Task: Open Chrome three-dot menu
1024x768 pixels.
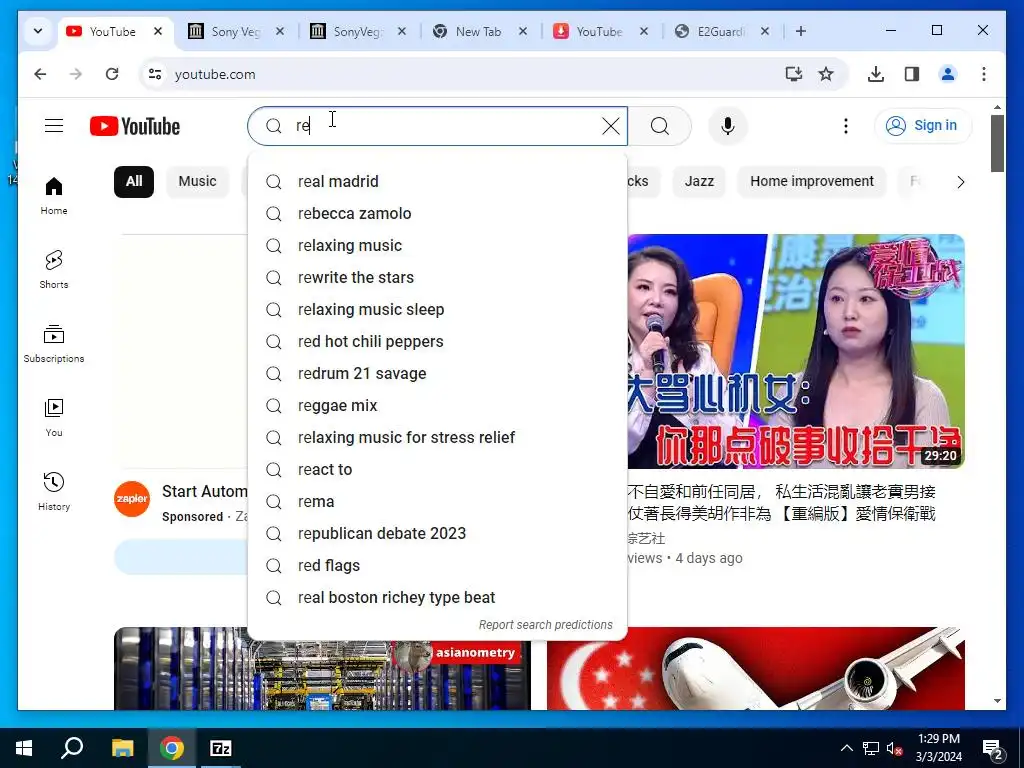Action: [x=984, y=74]
